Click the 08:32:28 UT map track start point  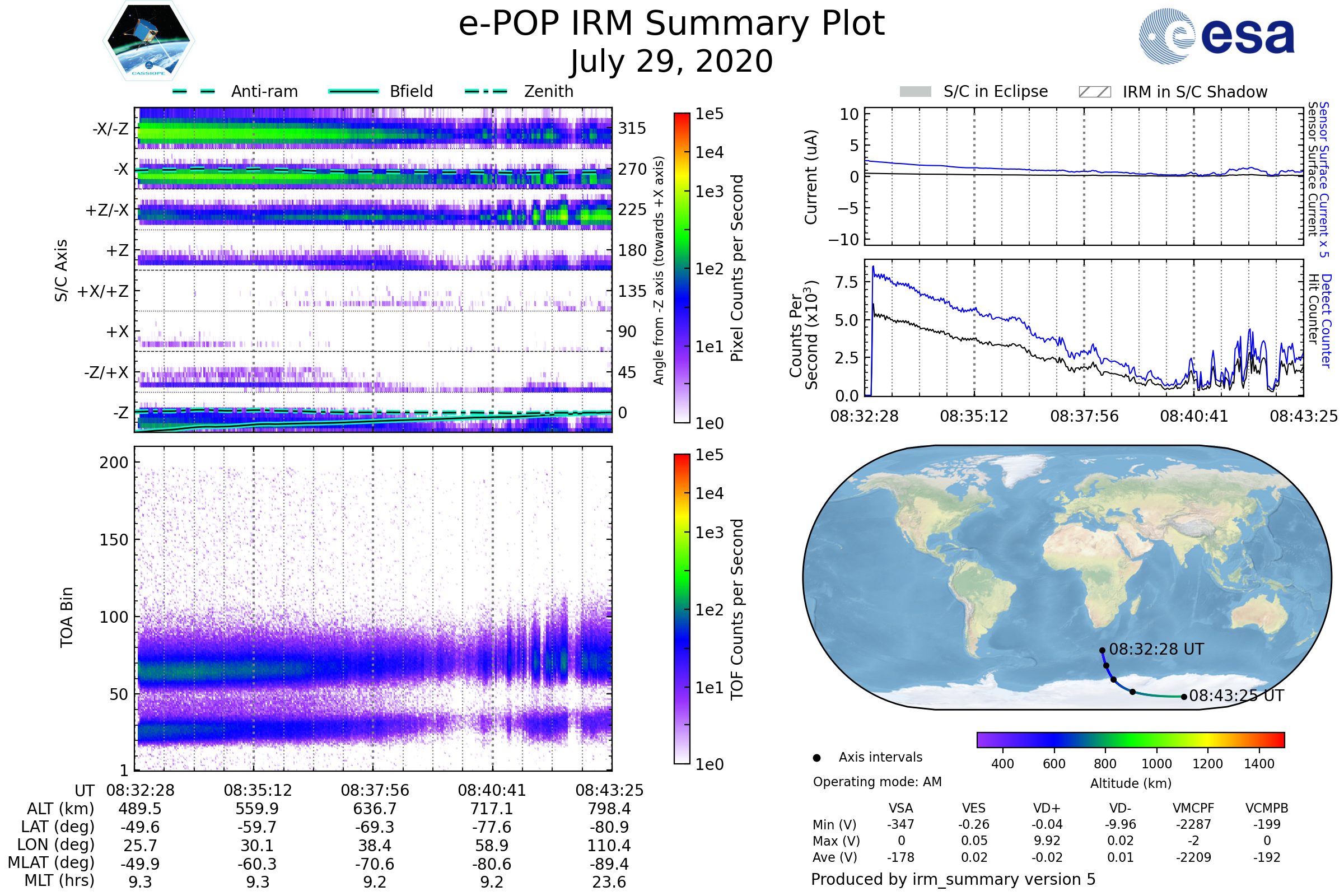pyautogui.click(x=1102, y=650)
